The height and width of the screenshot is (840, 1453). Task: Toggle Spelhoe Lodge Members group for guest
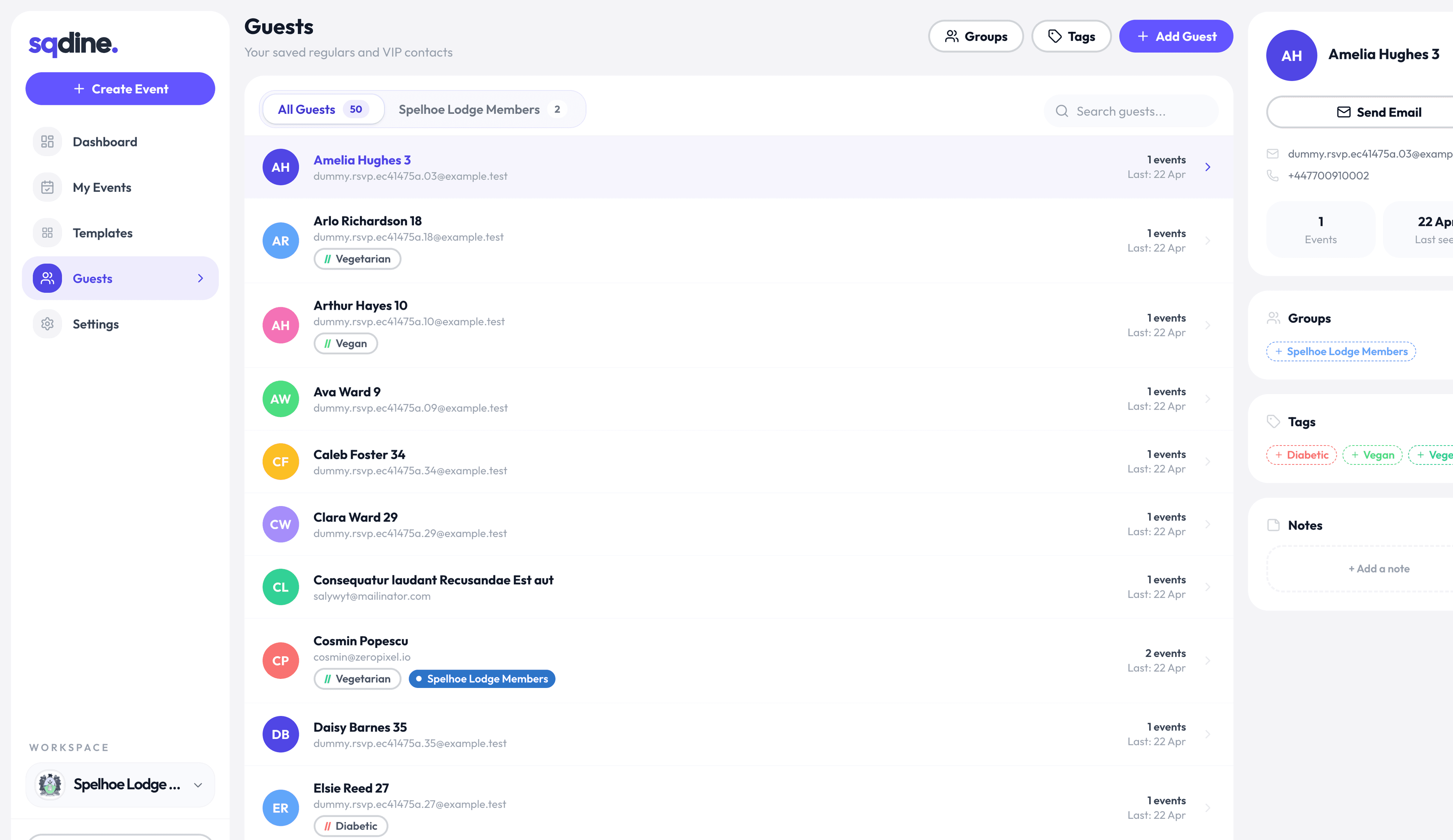1341,351
